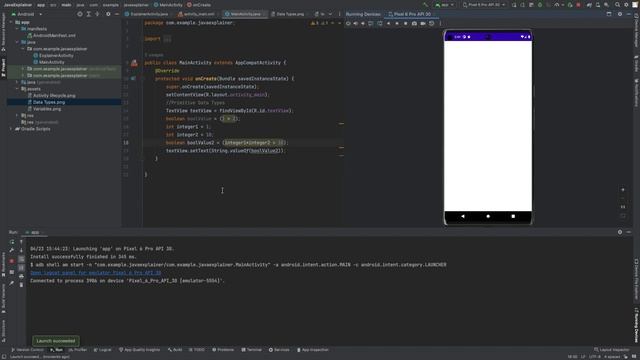Click emulator toolbar Back triangle icon
The image size is (640, 360).
tap(388, 24)
